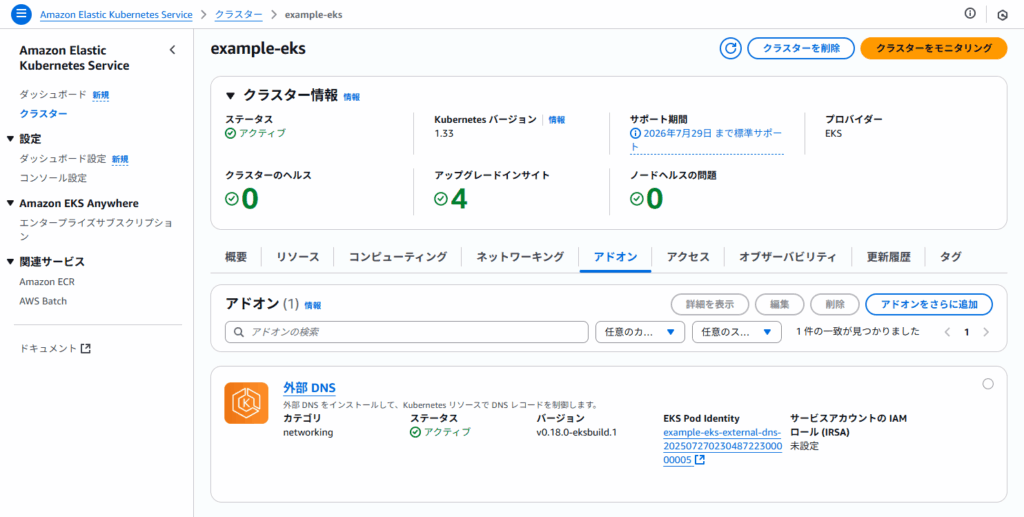
Task: Open コンソール設定 in the sidebar
Action: pyautogui.click(x=53, y=178)
